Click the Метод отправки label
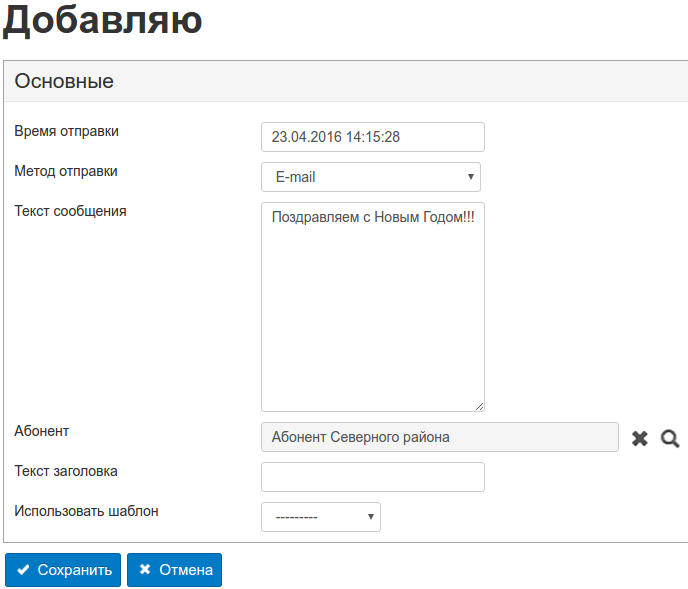The width and height of the screenshot is (688, 589). point(66,171)
